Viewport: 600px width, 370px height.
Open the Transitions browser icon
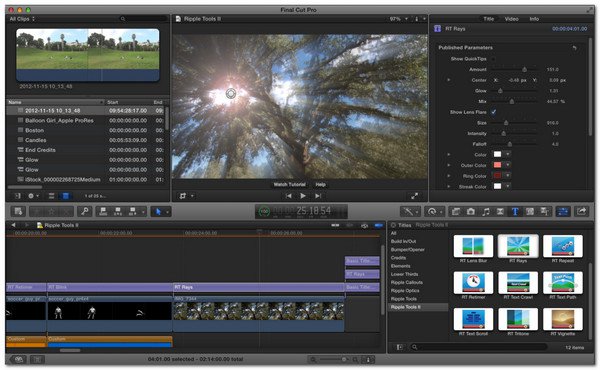pos(500,211)
